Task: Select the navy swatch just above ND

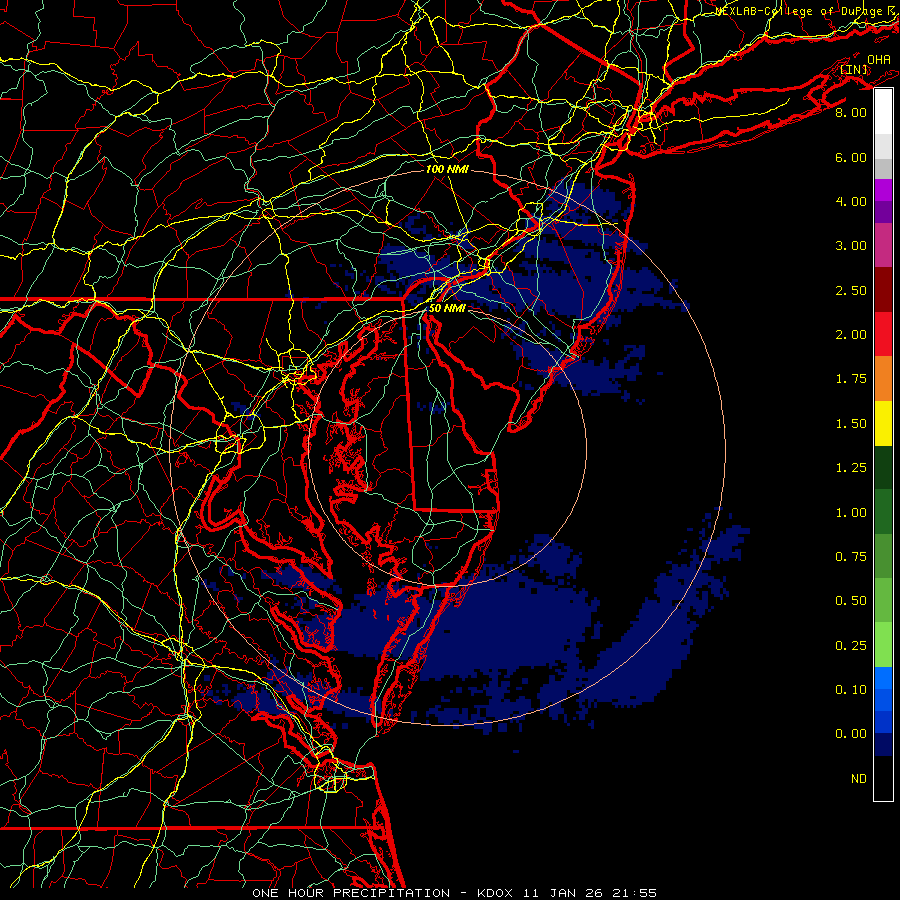Action: (883, 745)
